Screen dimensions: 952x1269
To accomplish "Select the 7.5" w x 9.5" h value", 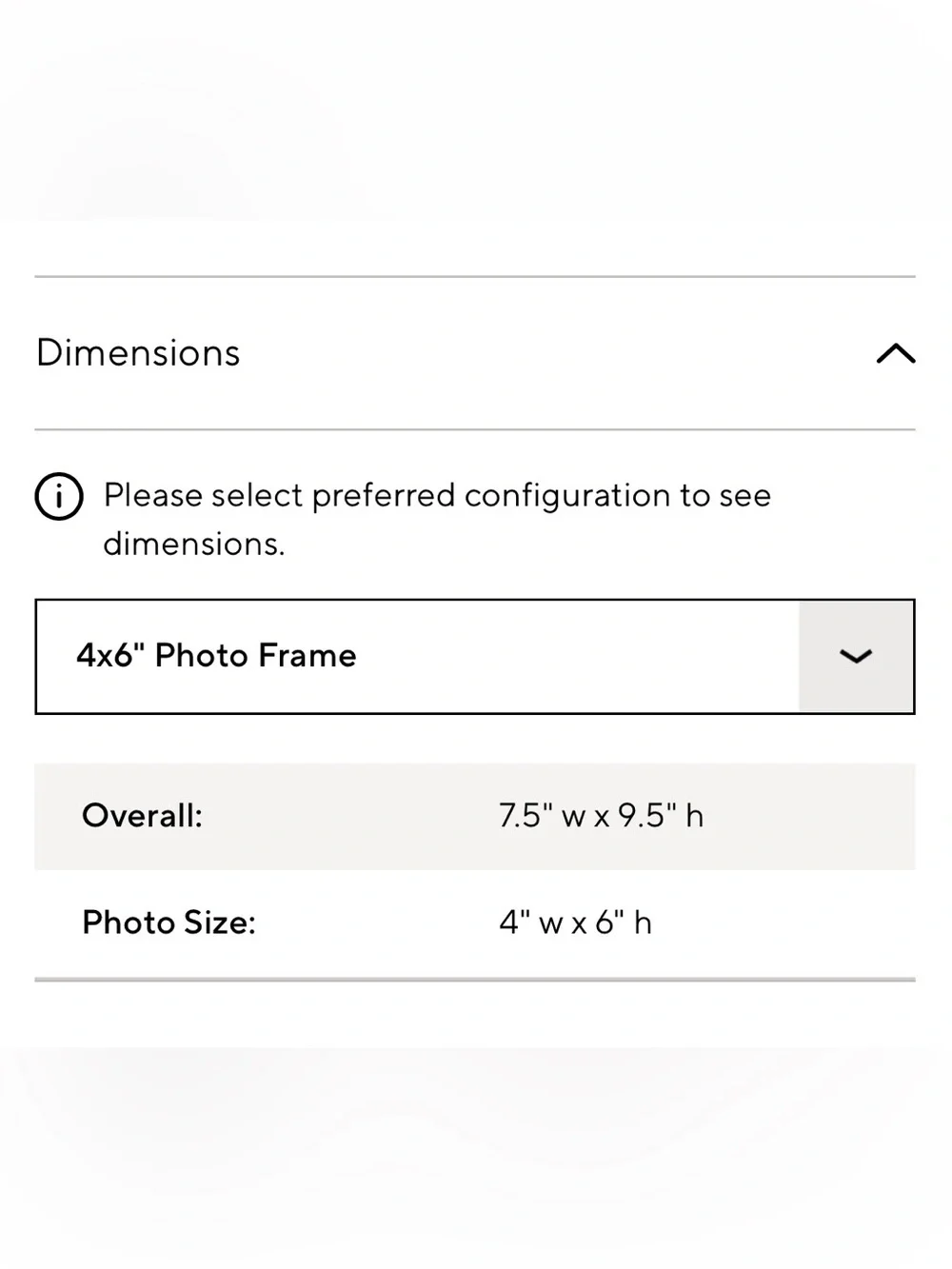I will (601, 816).
